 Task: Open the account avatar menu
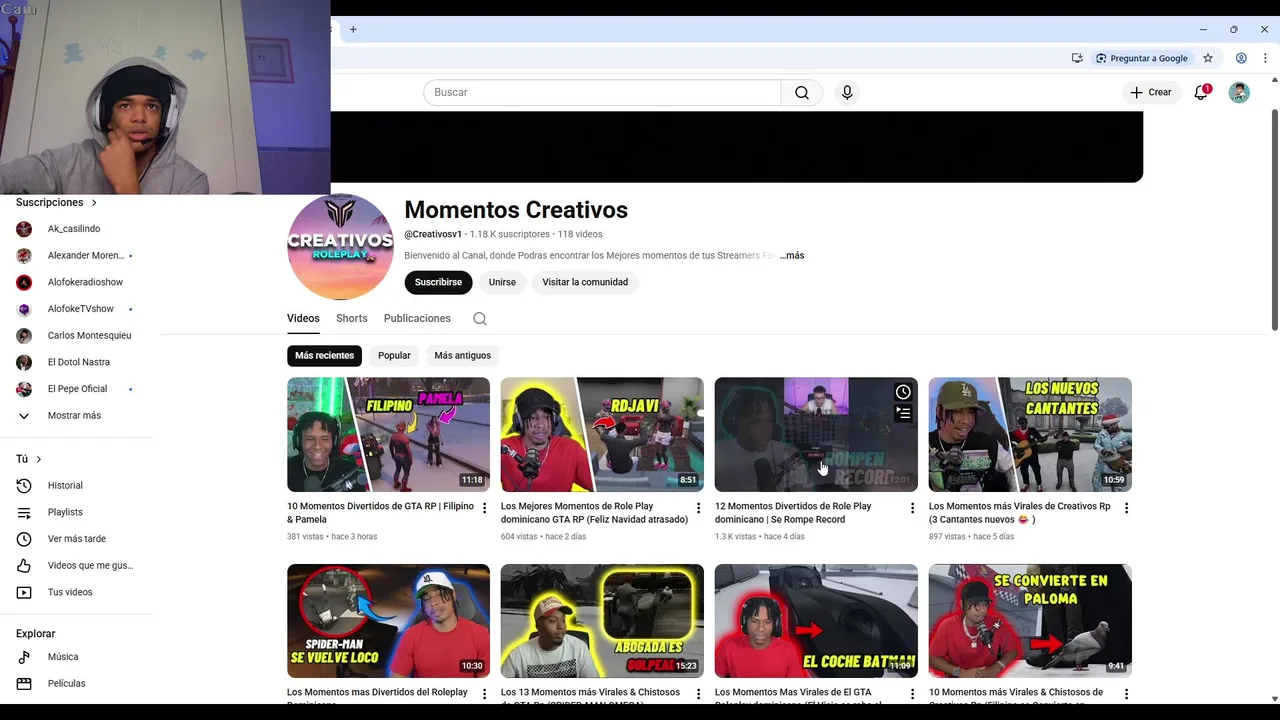pos(1239,92)
